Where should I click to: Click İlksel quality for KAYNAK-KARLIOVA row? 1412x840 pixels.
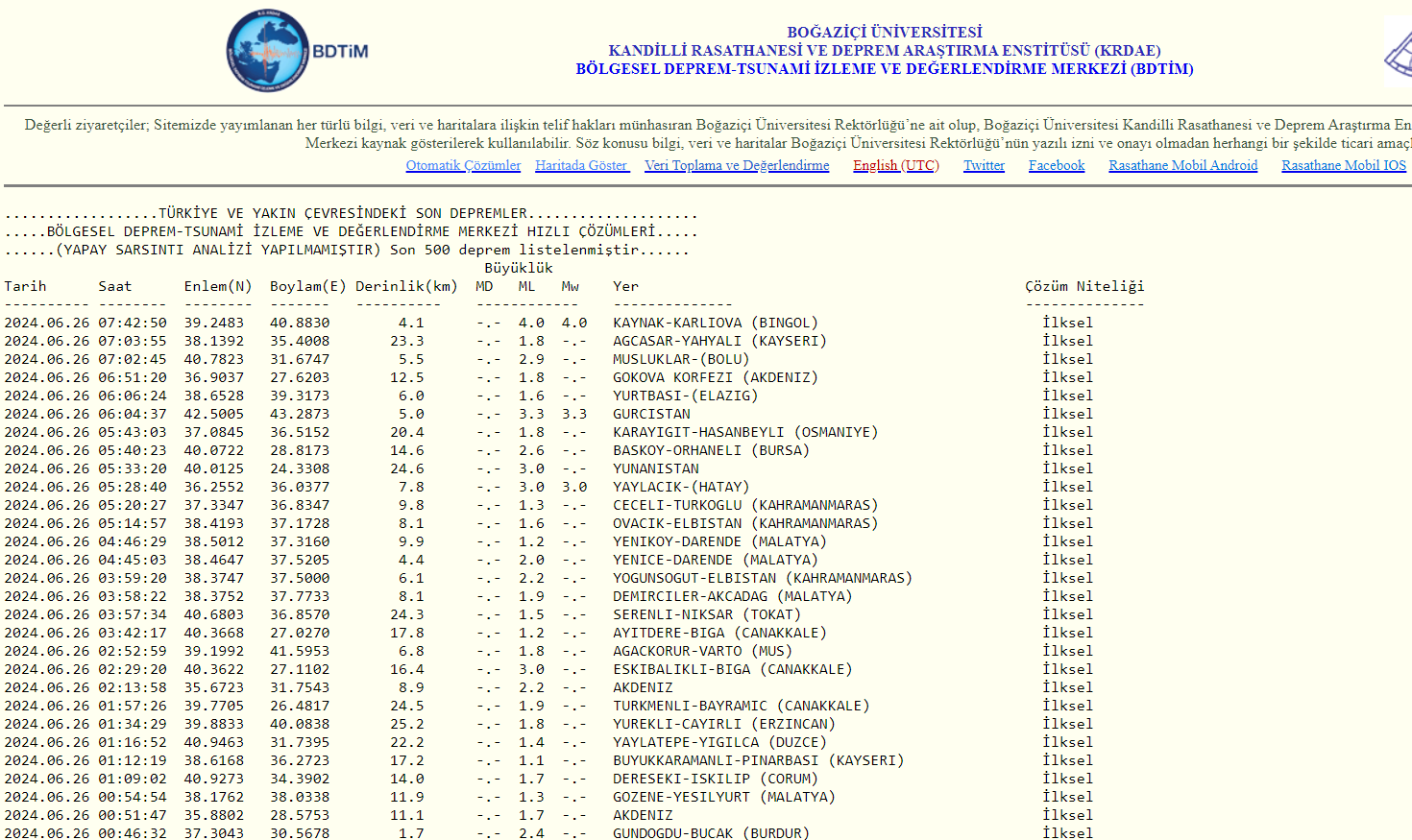pyautogui.click(x=1068, y=323)
